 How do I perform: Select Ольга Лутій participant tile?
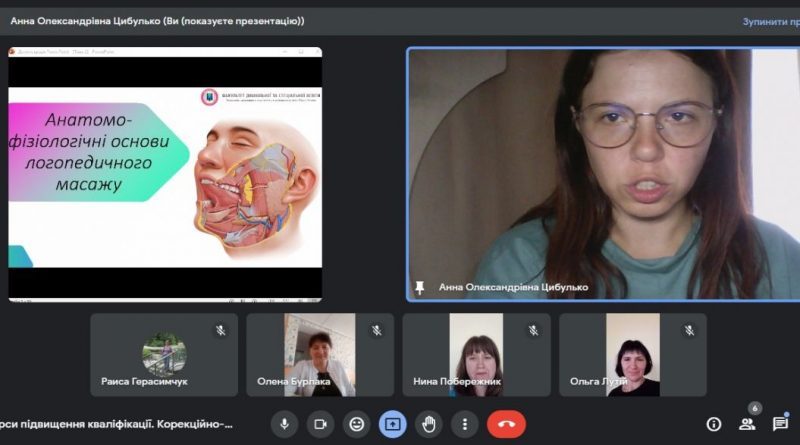tap(633, 355)
